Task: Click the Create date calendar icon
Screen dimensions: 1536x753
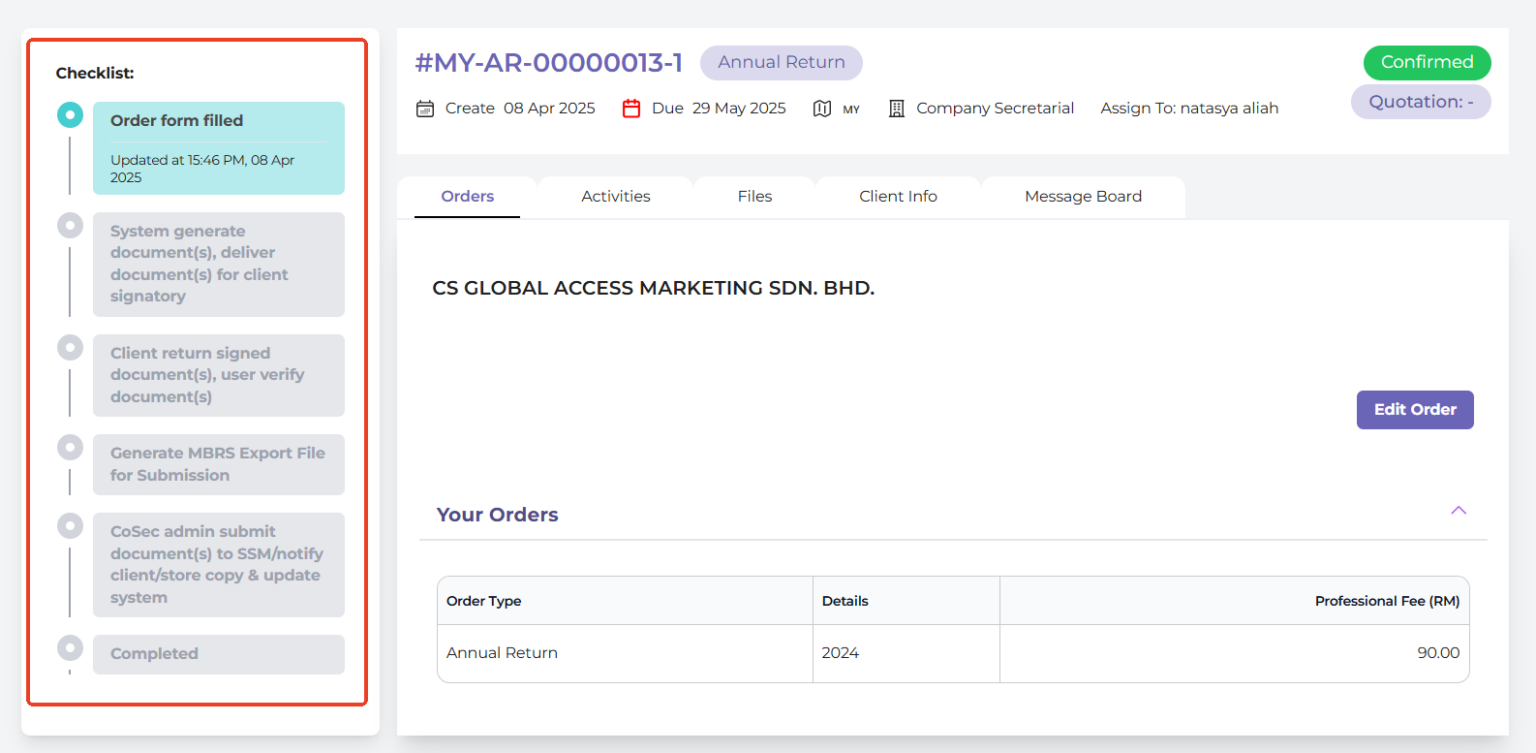Action: pyautogui.click(x=425, y=107)
